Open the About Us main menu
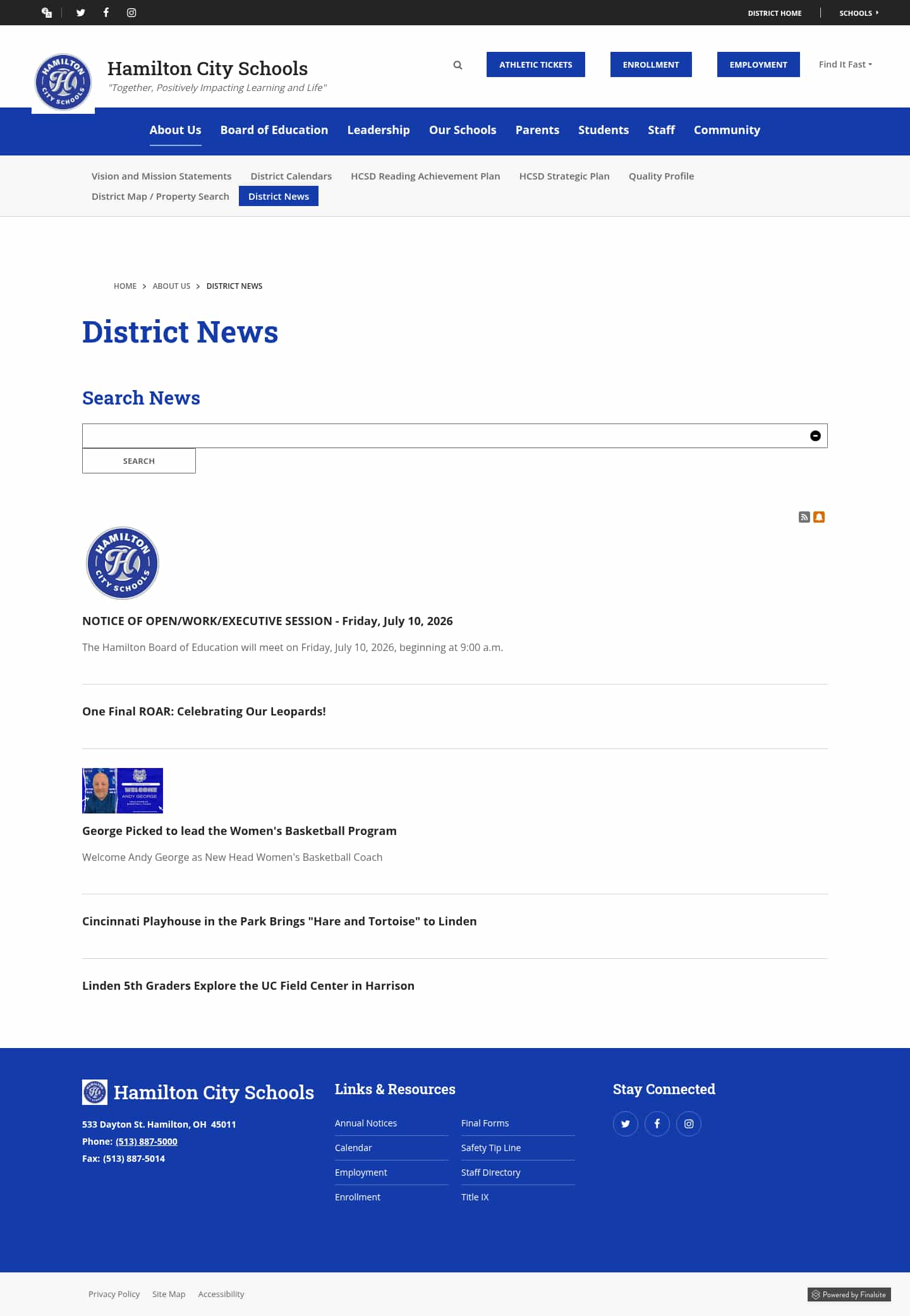This screenshot has width=910, height=1316. [x=175, y=130]
